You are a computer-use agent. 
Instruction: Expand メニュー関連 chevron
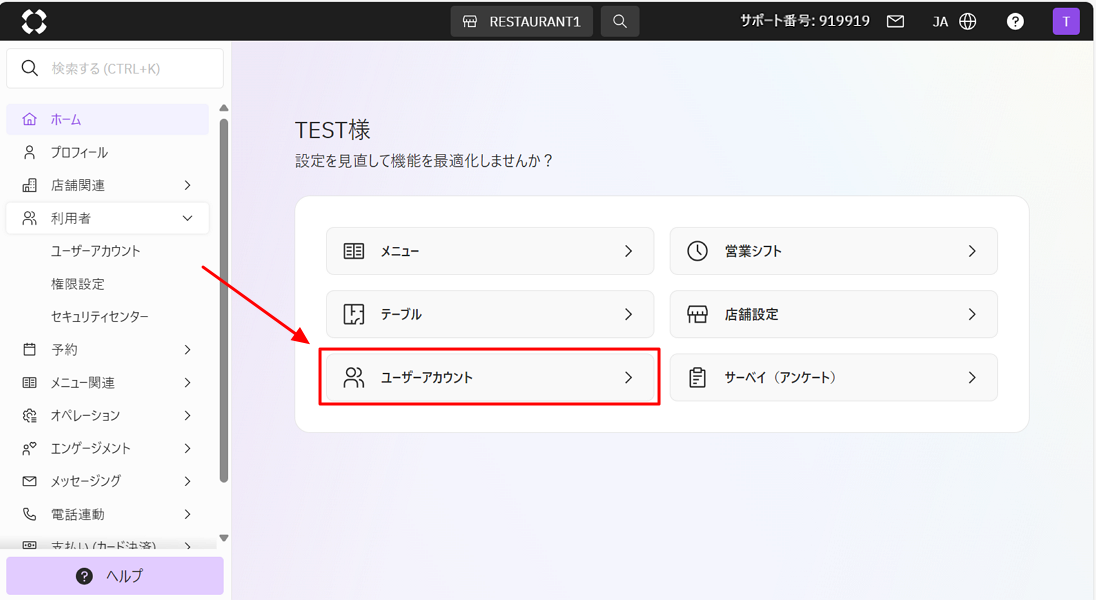[x=187, y=383]
